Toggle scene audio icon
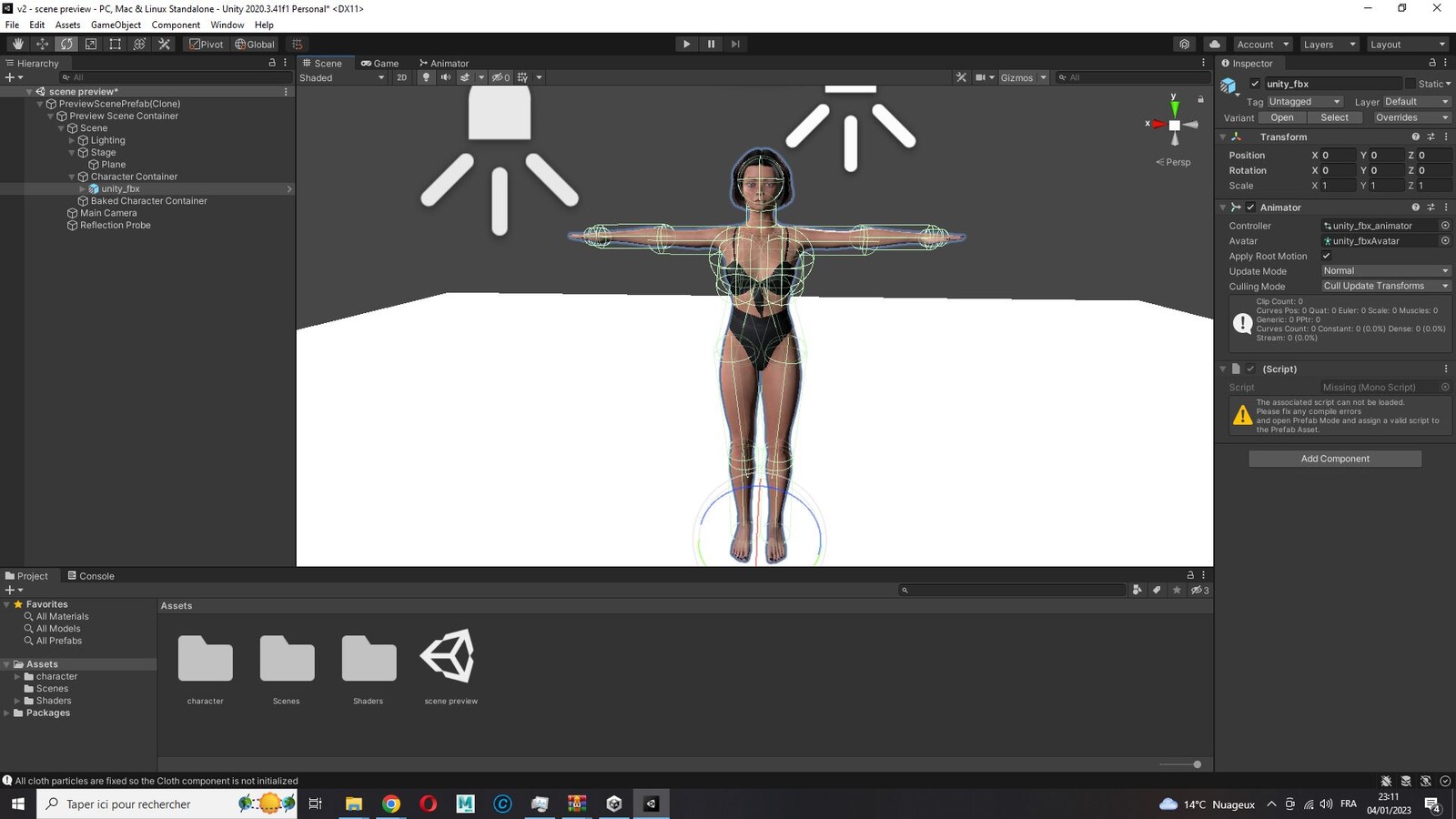 (x=445, y=77)
